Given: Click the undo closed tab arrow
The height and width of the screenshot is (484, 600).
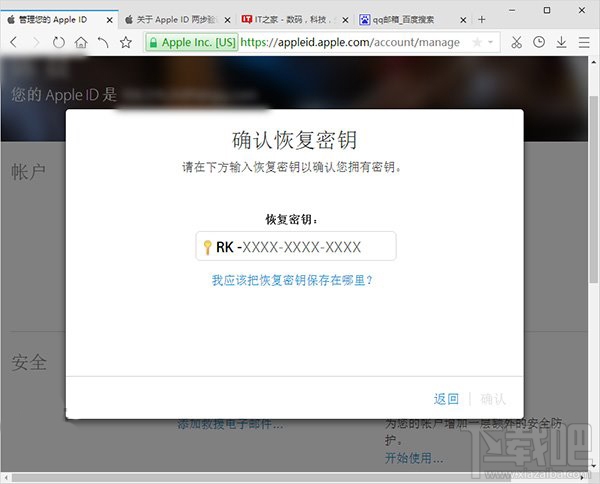Looking at the screenshot, I should tap(103, 42).
